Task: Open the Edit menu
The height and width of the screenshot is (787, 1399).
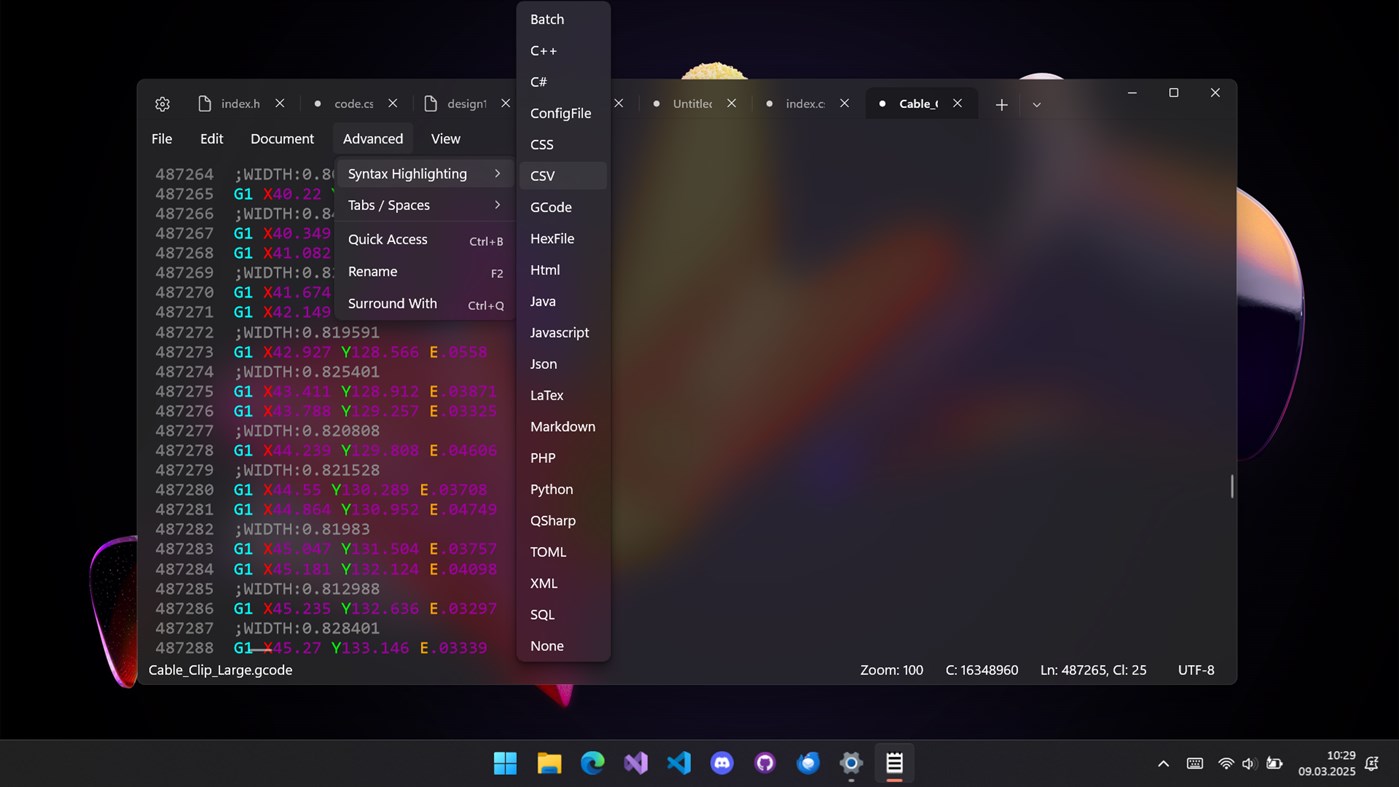Action: [212, 139]
